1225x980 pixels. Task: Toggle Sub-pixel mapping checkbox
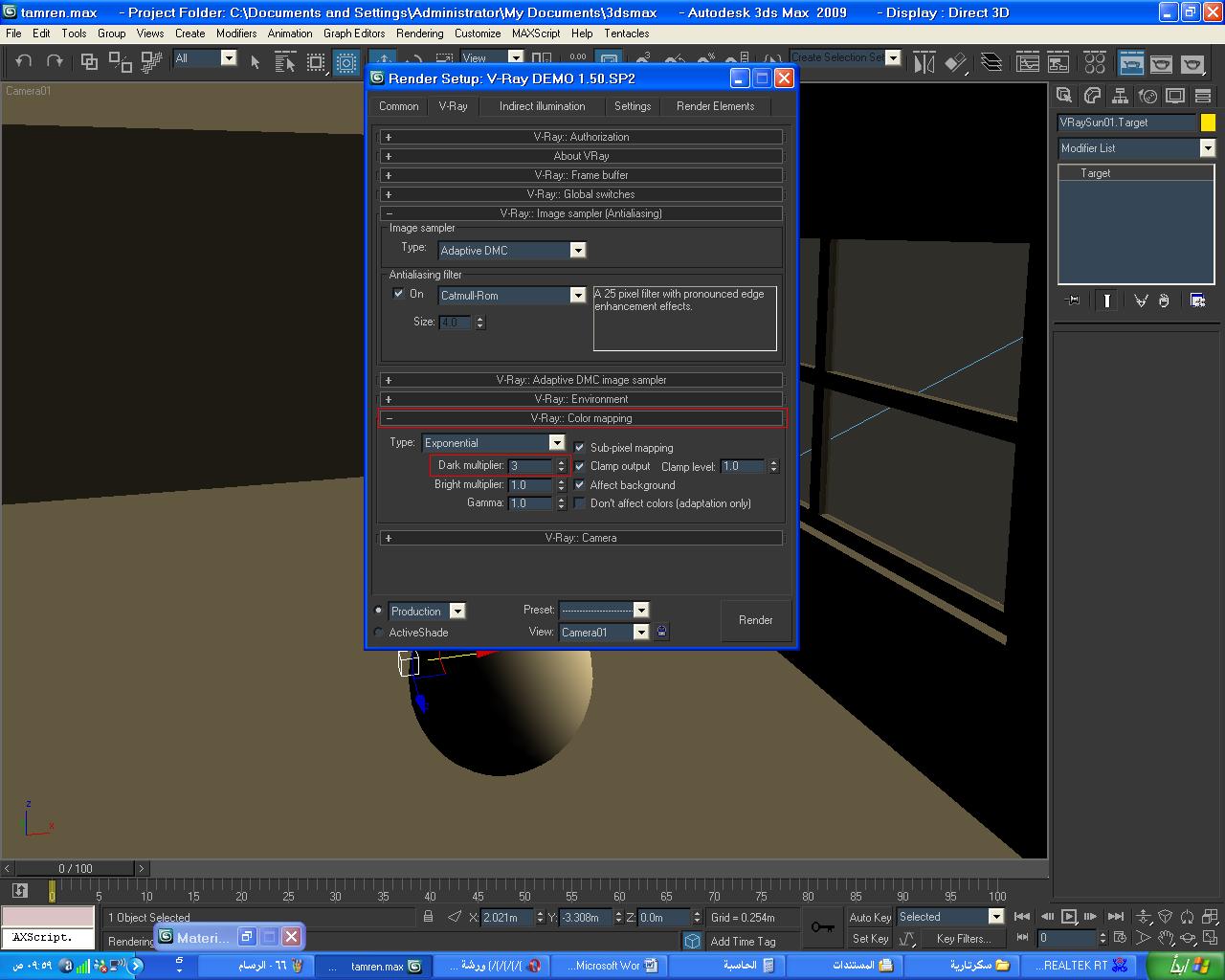tap(579, 447)
